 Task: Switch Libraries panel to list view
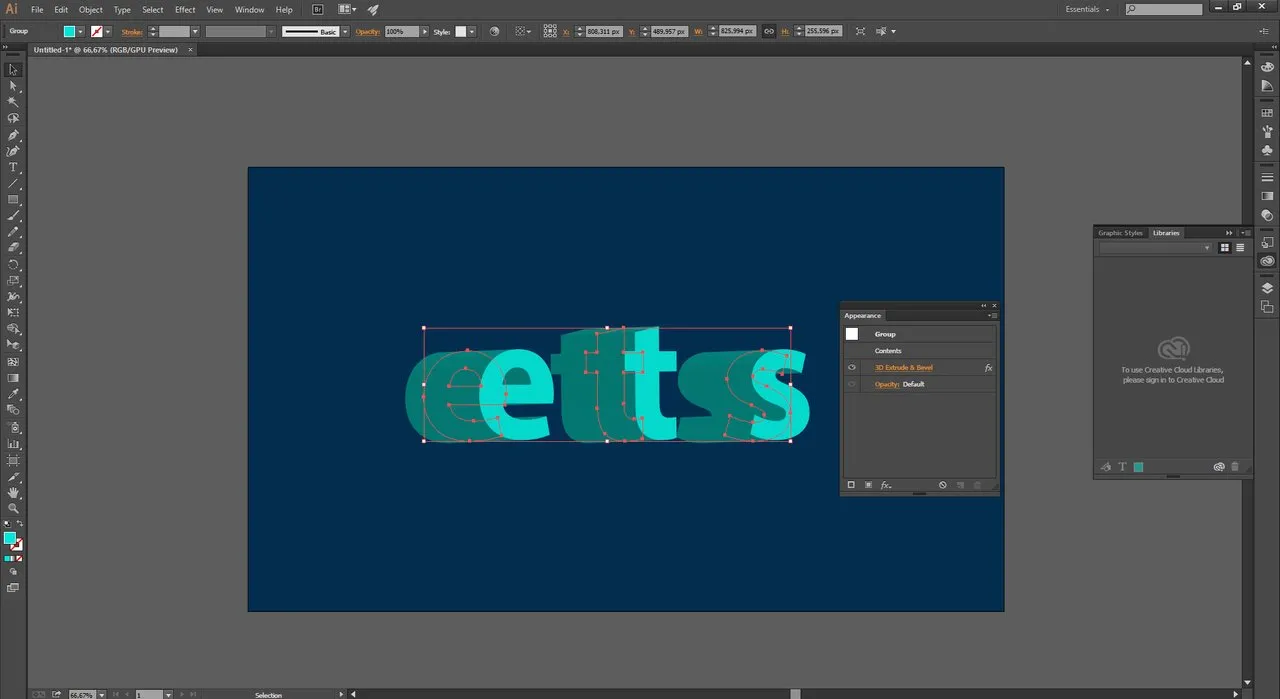coord(1240,248)
